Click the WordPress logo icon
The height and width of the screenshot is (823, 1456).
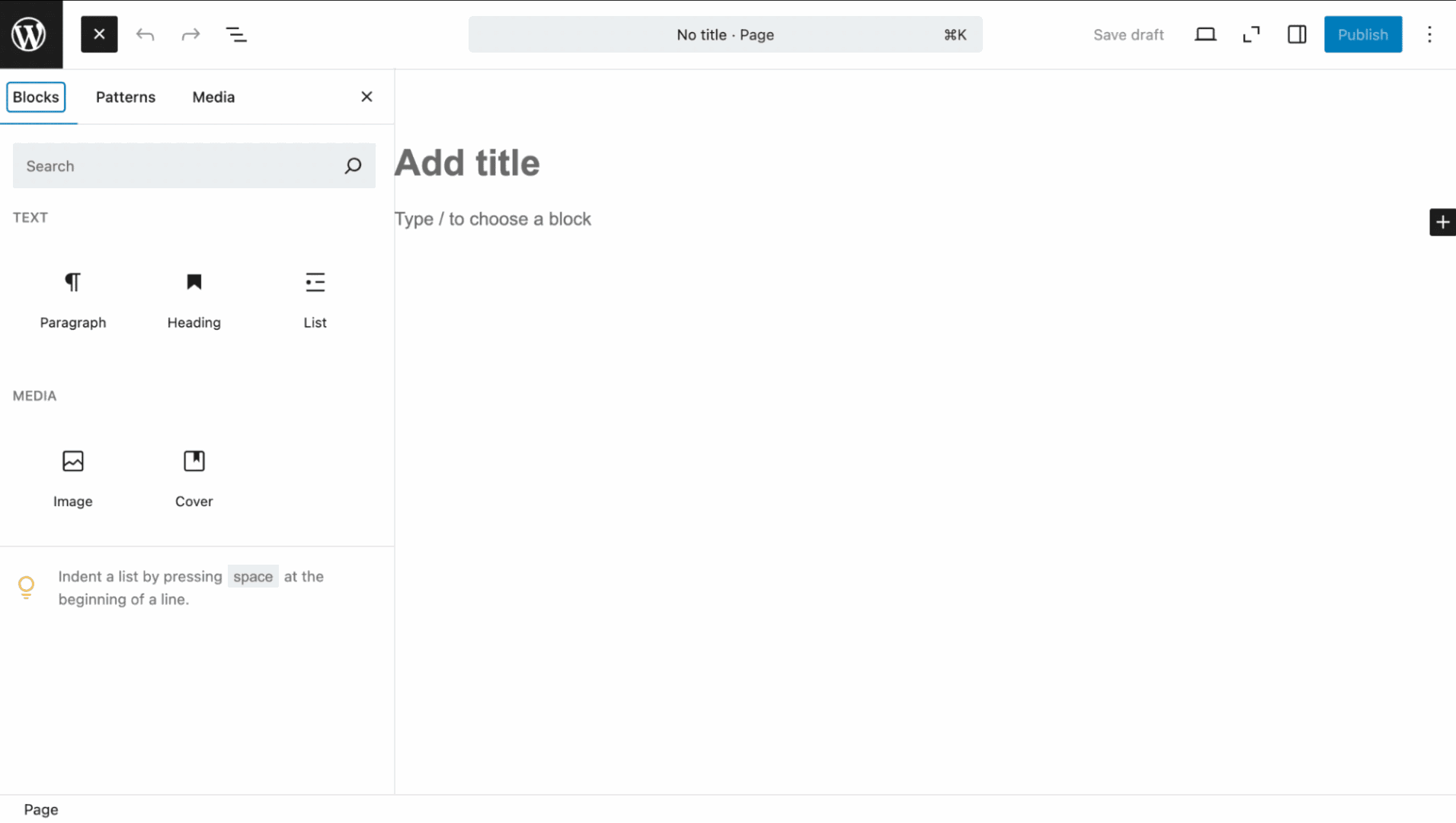[31, 34]
